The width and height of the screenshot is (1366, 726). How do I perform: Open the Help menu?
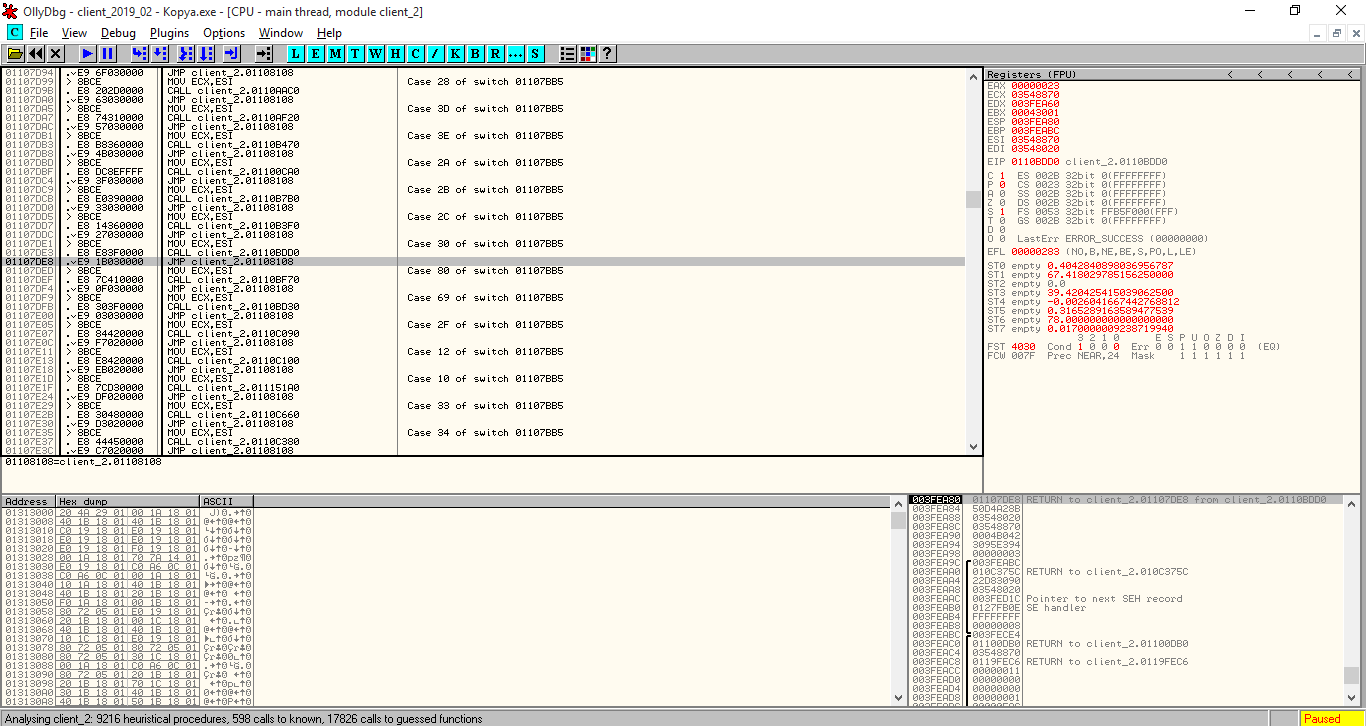(x=329, y=33)
